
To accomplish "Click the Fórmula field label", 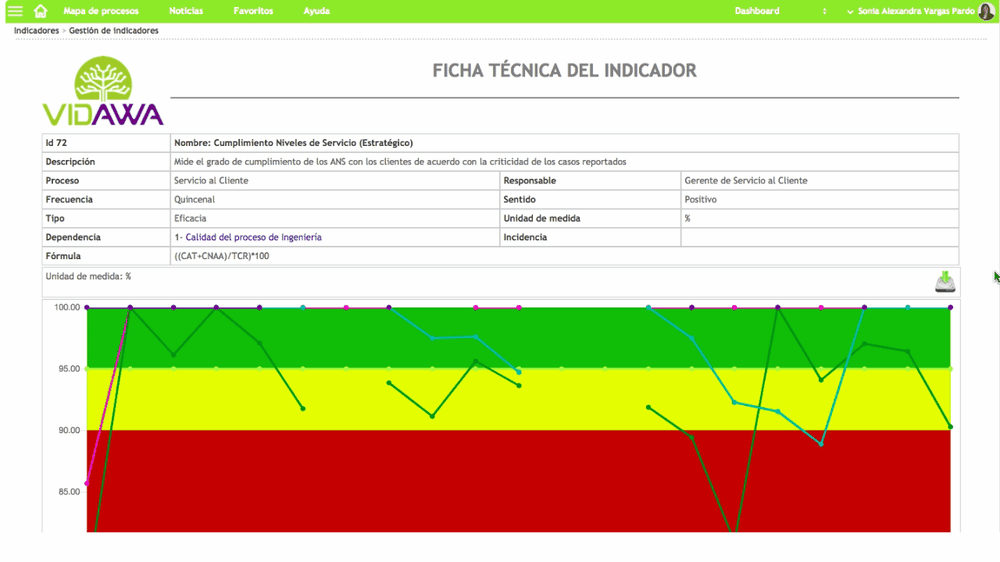I will pyautogui.click(x=62, y=256).
